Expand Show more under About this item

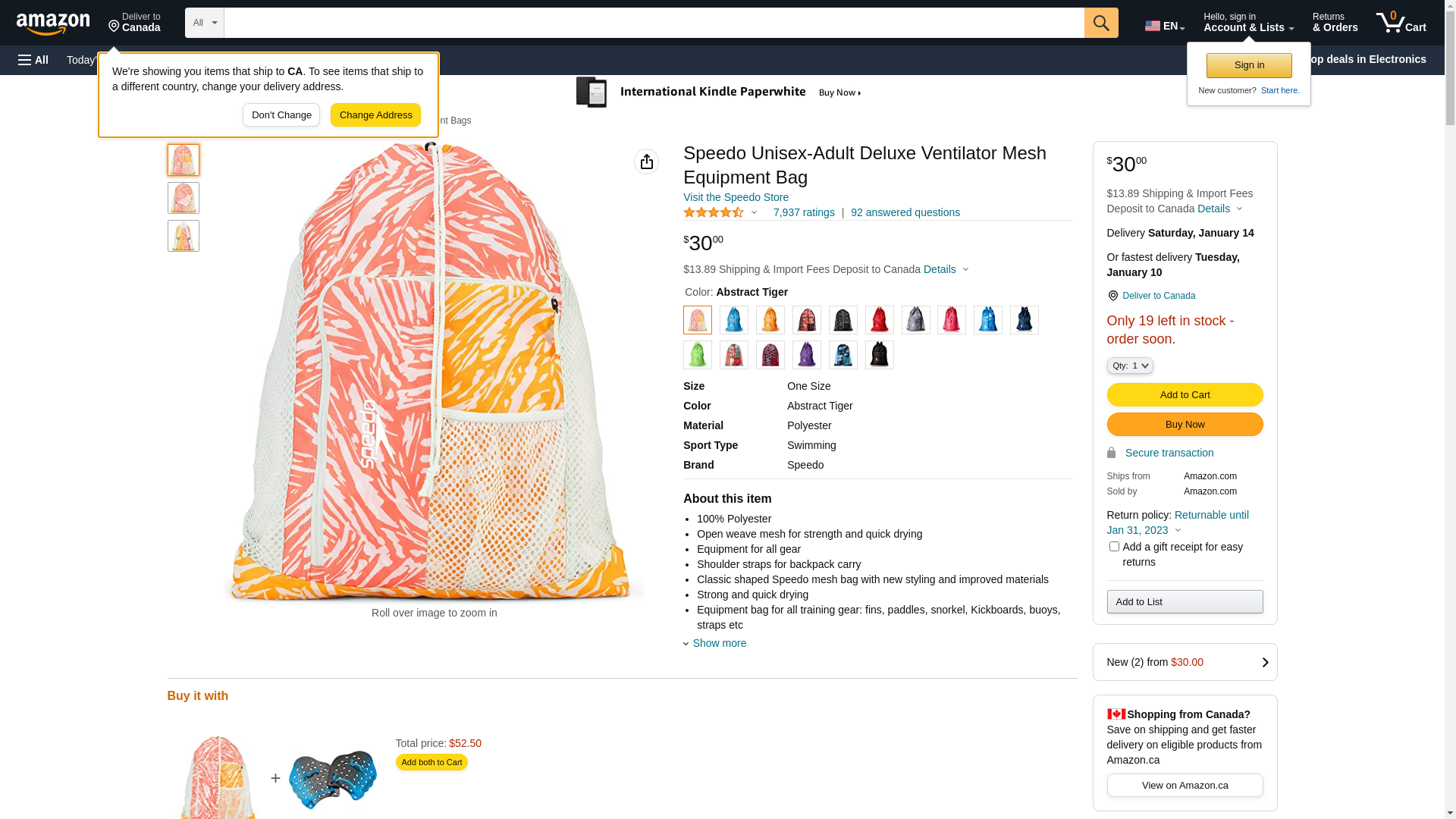(x=719, y=643)
